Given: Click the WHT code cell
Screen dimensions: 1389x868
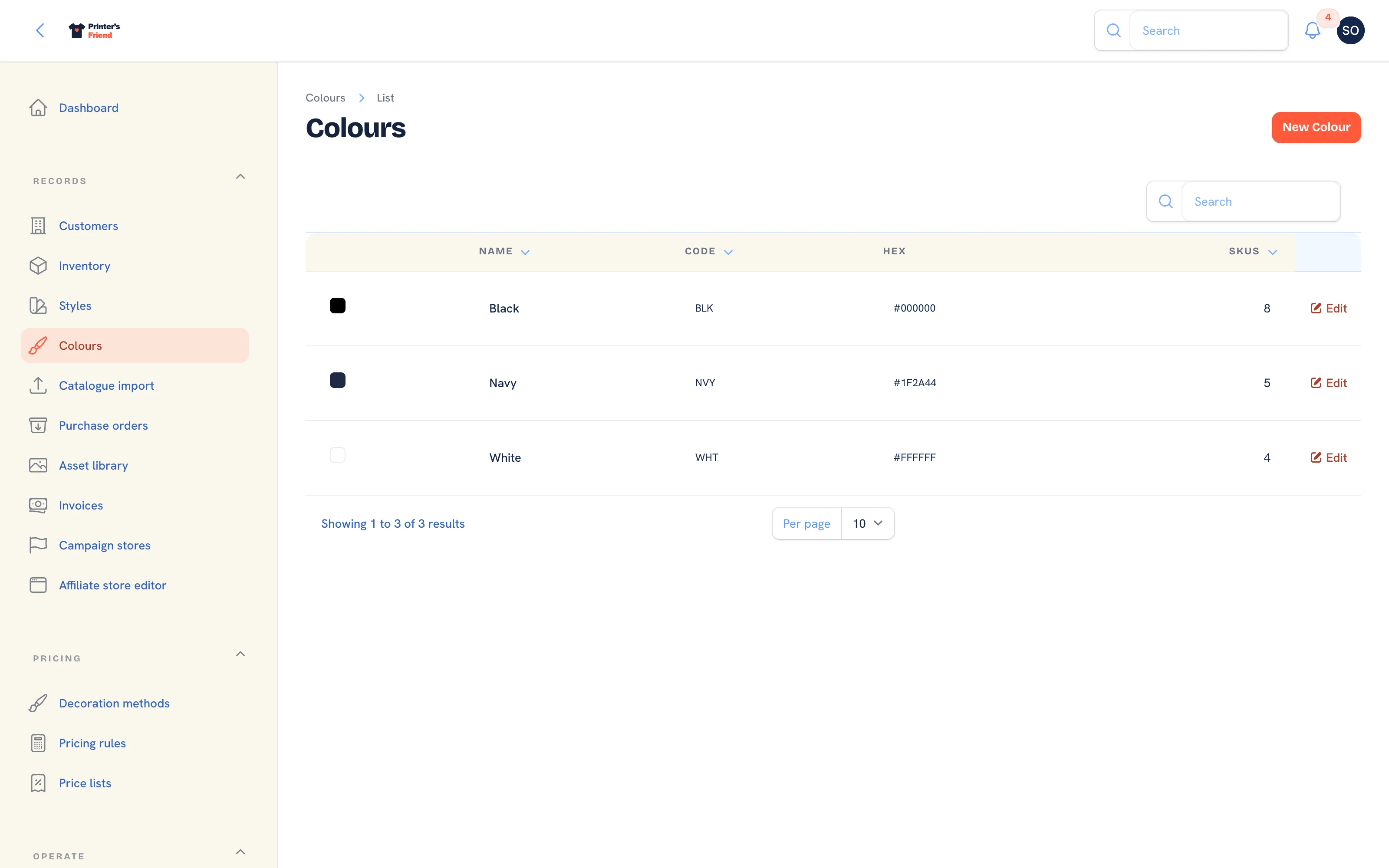Looking at the screenshot, I should point(707,457).
